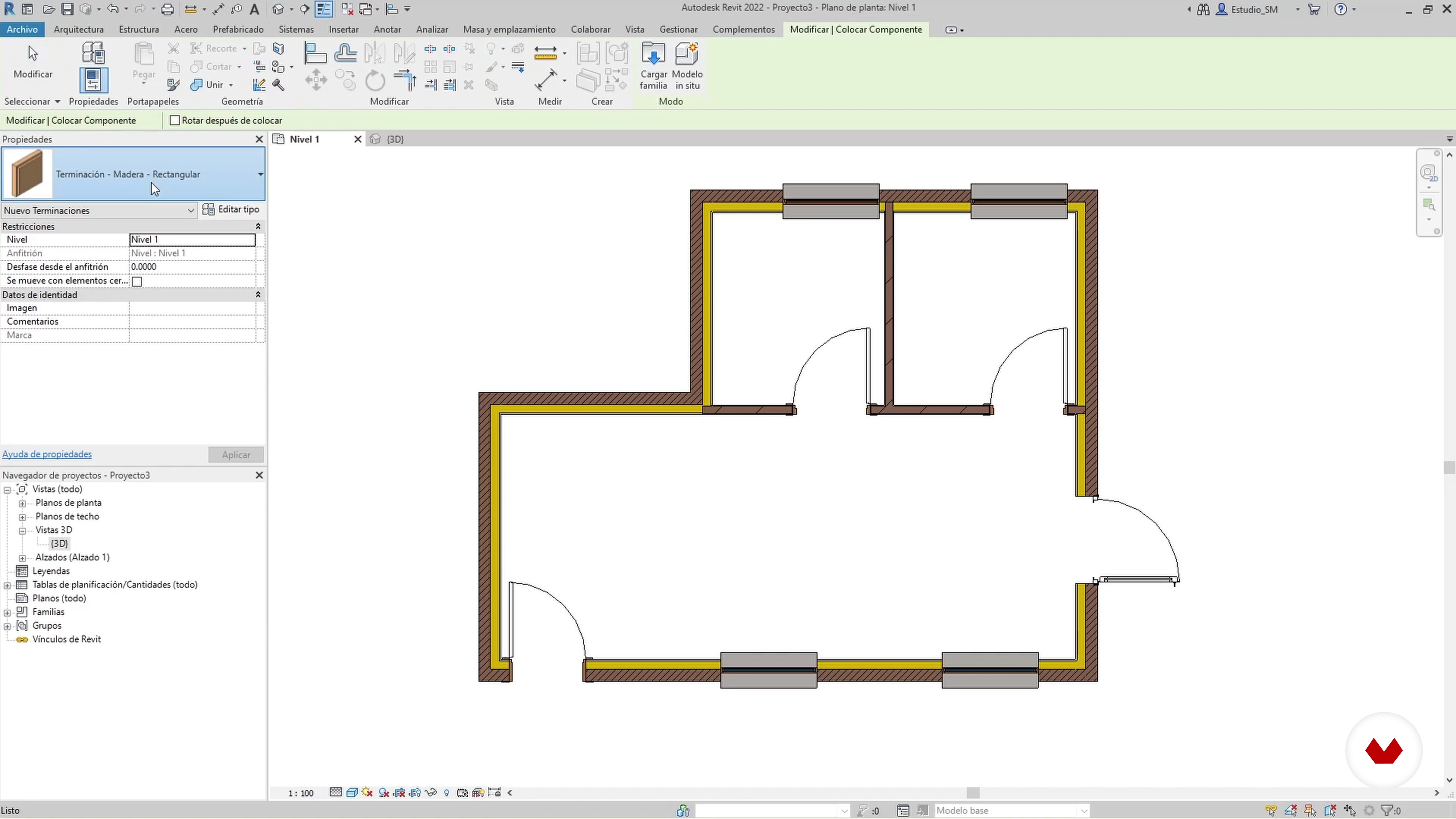Click Igualar propiedades de tipo brush icon
The height and width of the screenshot is (819, 1456).
click(x=174, y=85)
